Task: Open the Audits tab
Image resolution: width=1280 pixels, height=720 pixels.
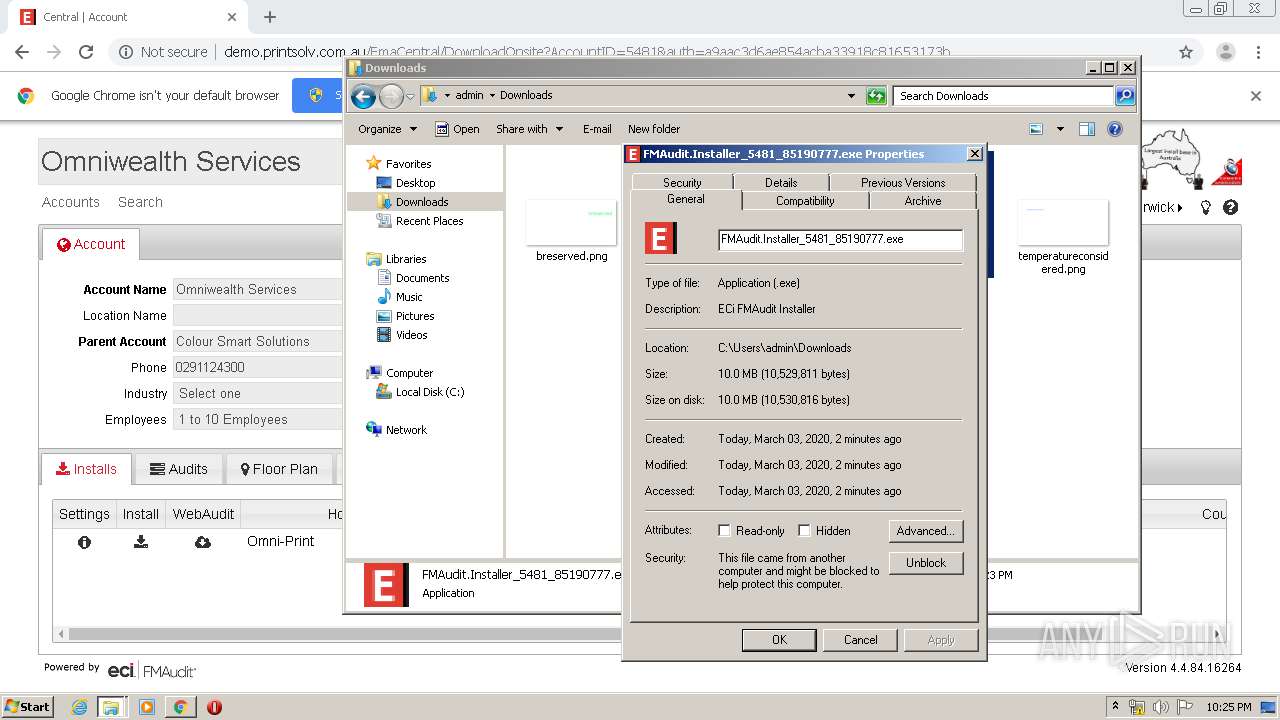Action: coord(178,469)
